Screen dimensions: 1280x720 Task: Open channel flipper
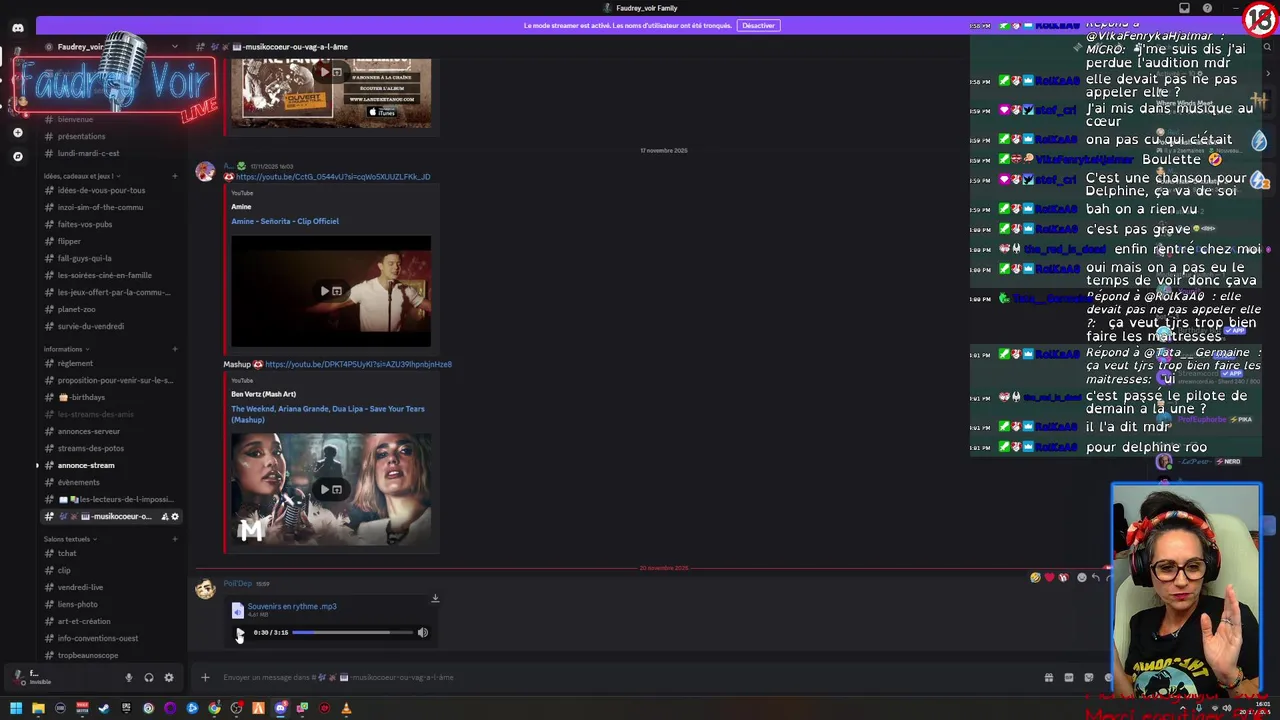[x=69, y=241]
